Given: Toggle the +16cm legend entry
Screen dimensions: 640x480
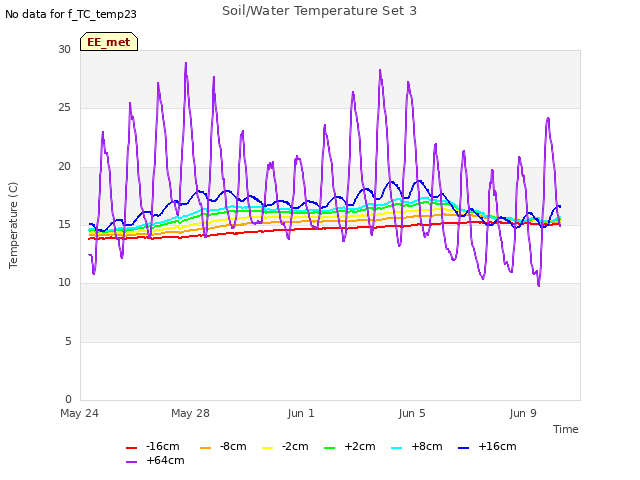Looking at the screenshot, I should [487, 447].
